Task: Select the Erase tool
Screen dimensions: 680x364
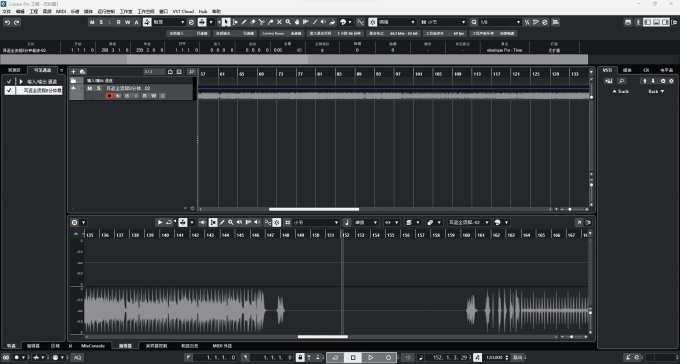Action: click(253, 22)
